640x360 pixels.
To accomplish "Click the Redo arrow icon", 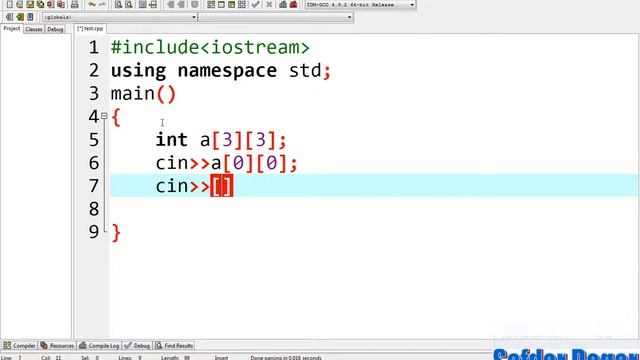I will pyautogui.click(x=102, y=4).
